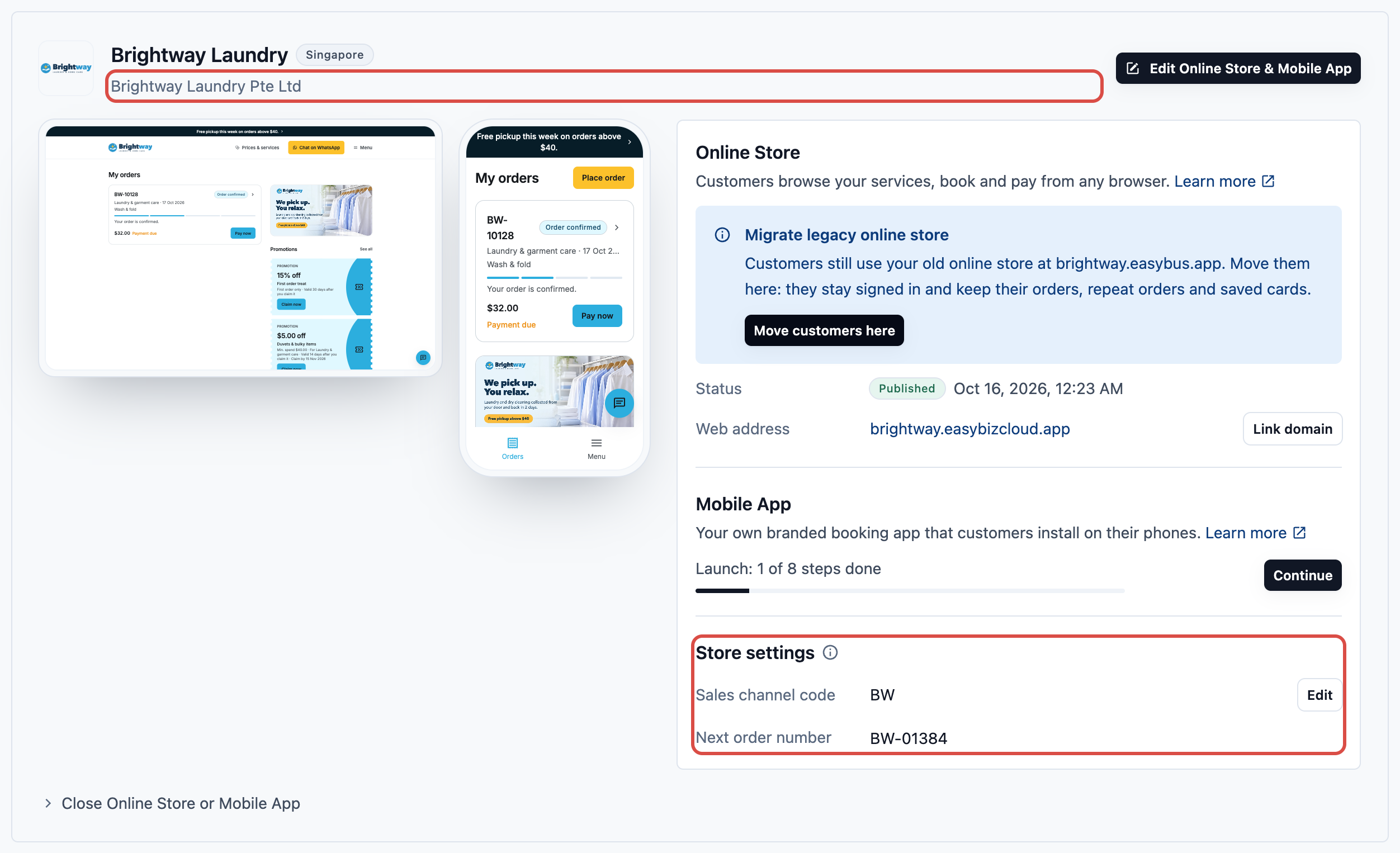1400x853 pixels.
Task: Open the Mobile App Learn more link
Action: click(x=1246, y=533)
